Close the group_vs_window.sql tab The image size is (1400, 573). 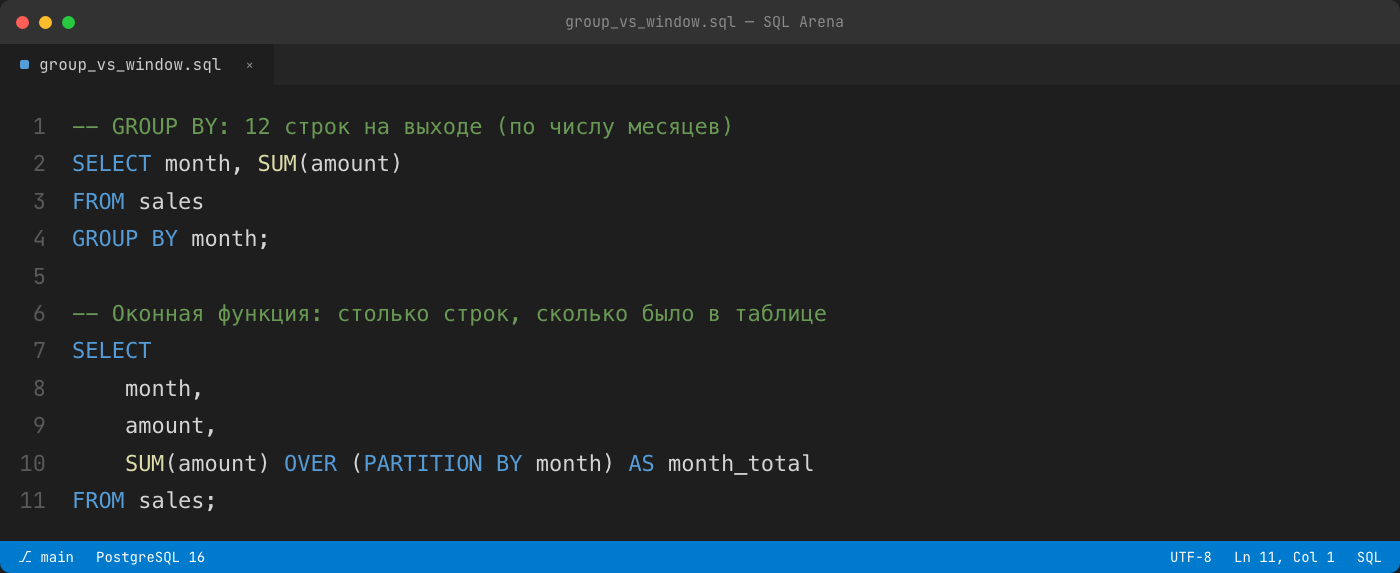(x=250, y=65)
